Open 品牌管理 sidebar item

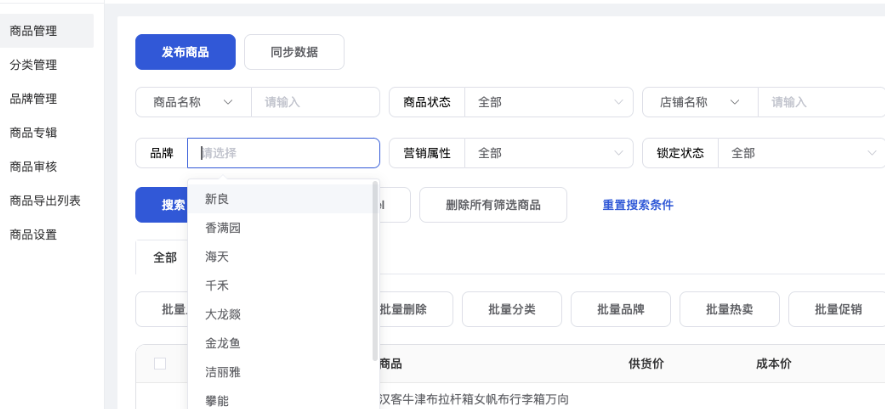point(33,99)
